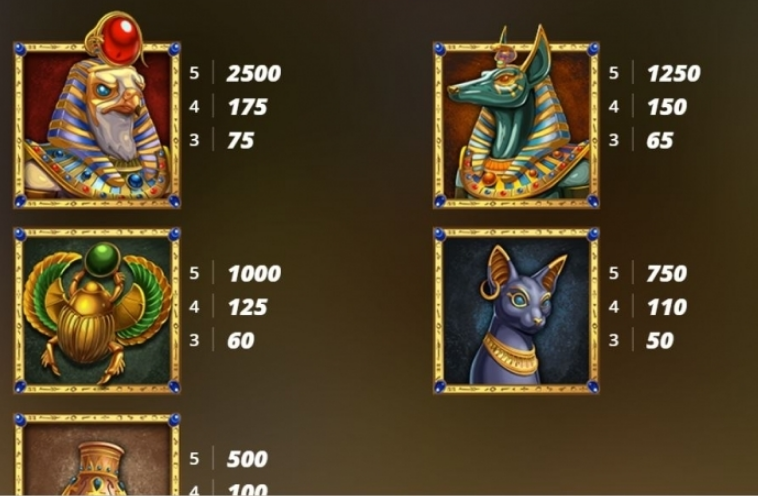Click the 1250 payout for Anubis
The width and height of the screenshot is (758, 496).
click(x=673, y=73)
